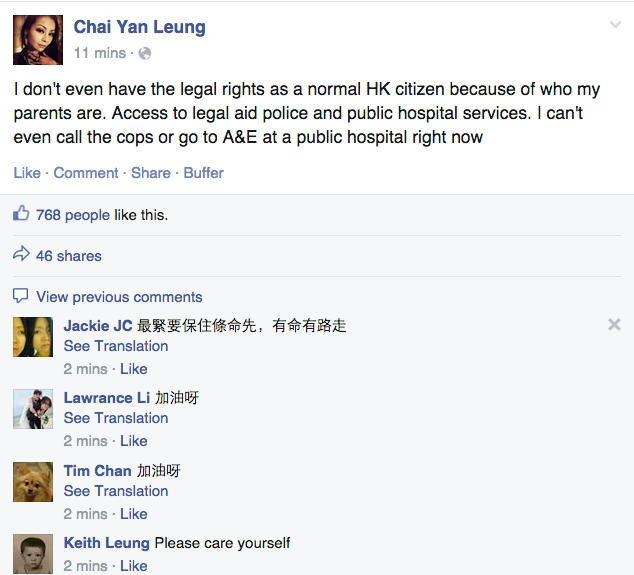The width and height of the screenshot is (634, 575).
Task: Open Chai Yan Leung's profile picture
Action: point(39,39)
